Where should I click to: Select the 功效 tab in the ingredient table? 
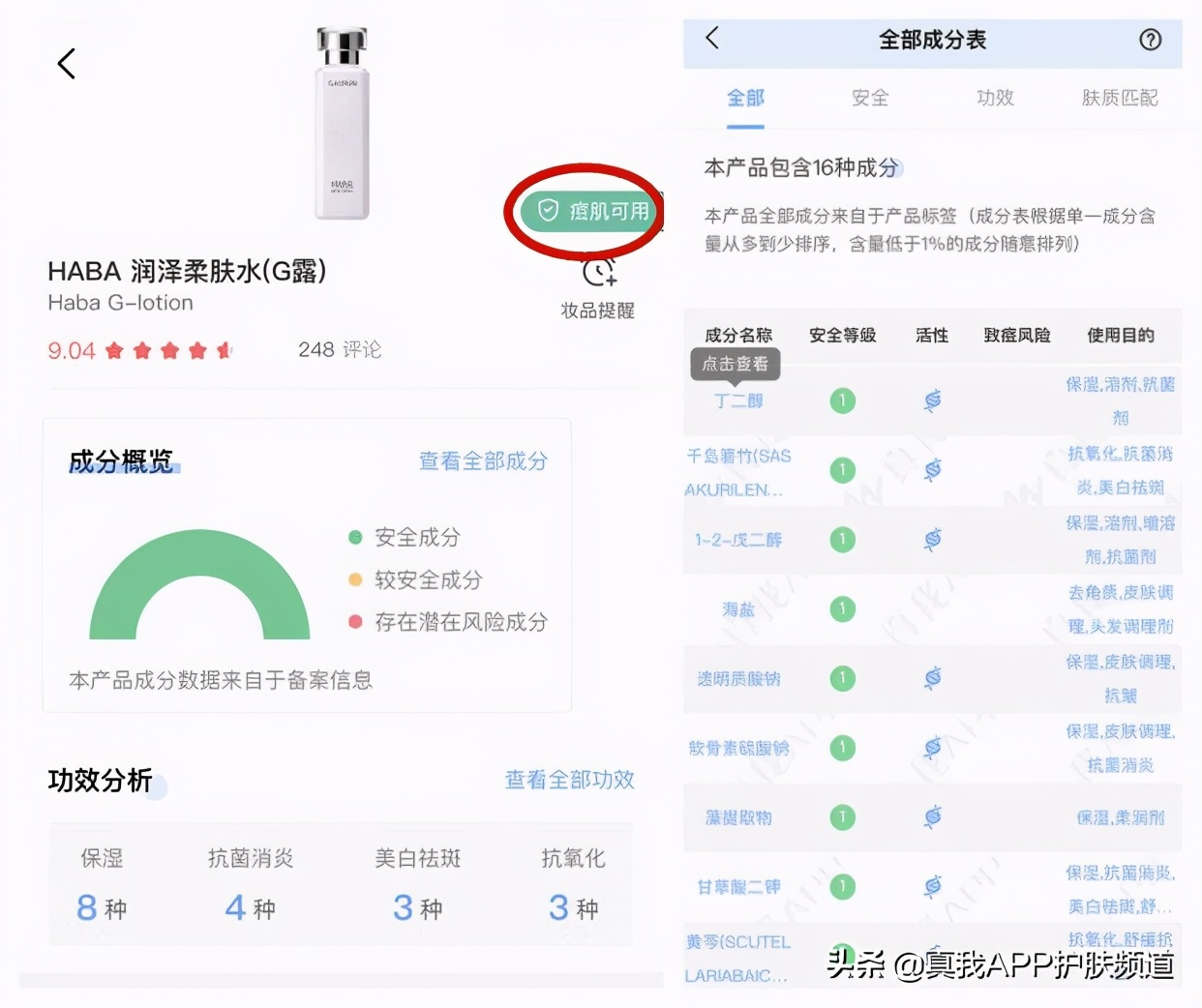[x=994, y=97]
